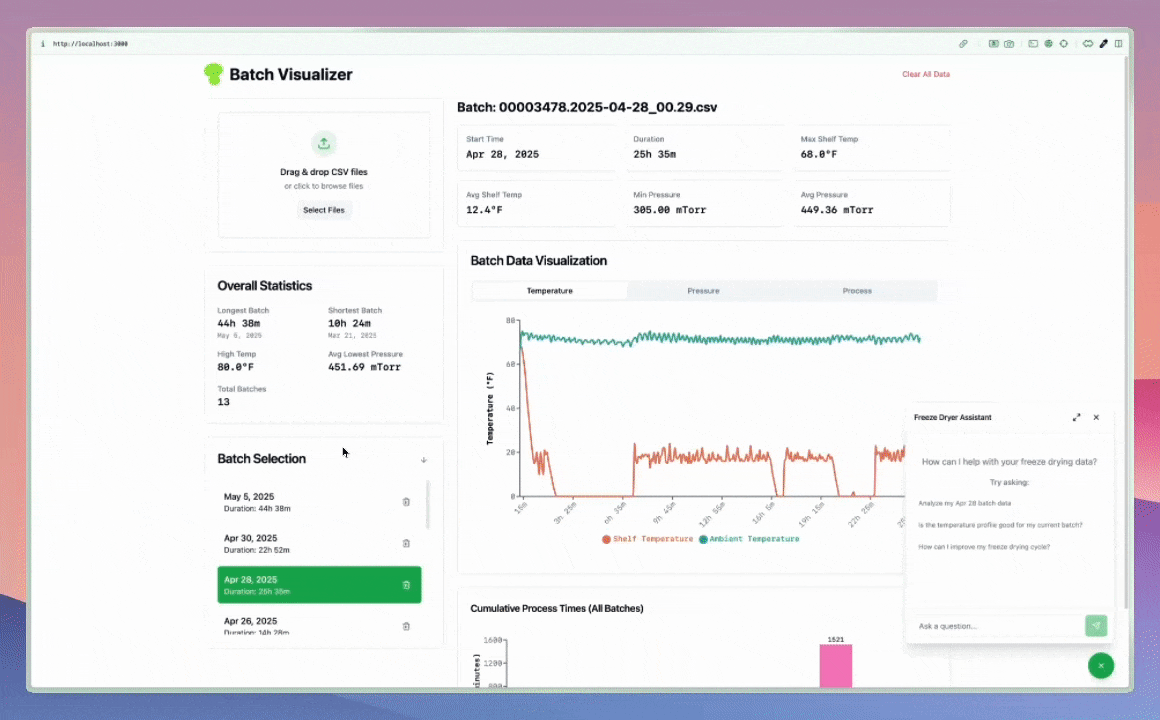
Task: Expand the Freeze Dryer Assistant chat panel
Action: tap(1076, 417)
